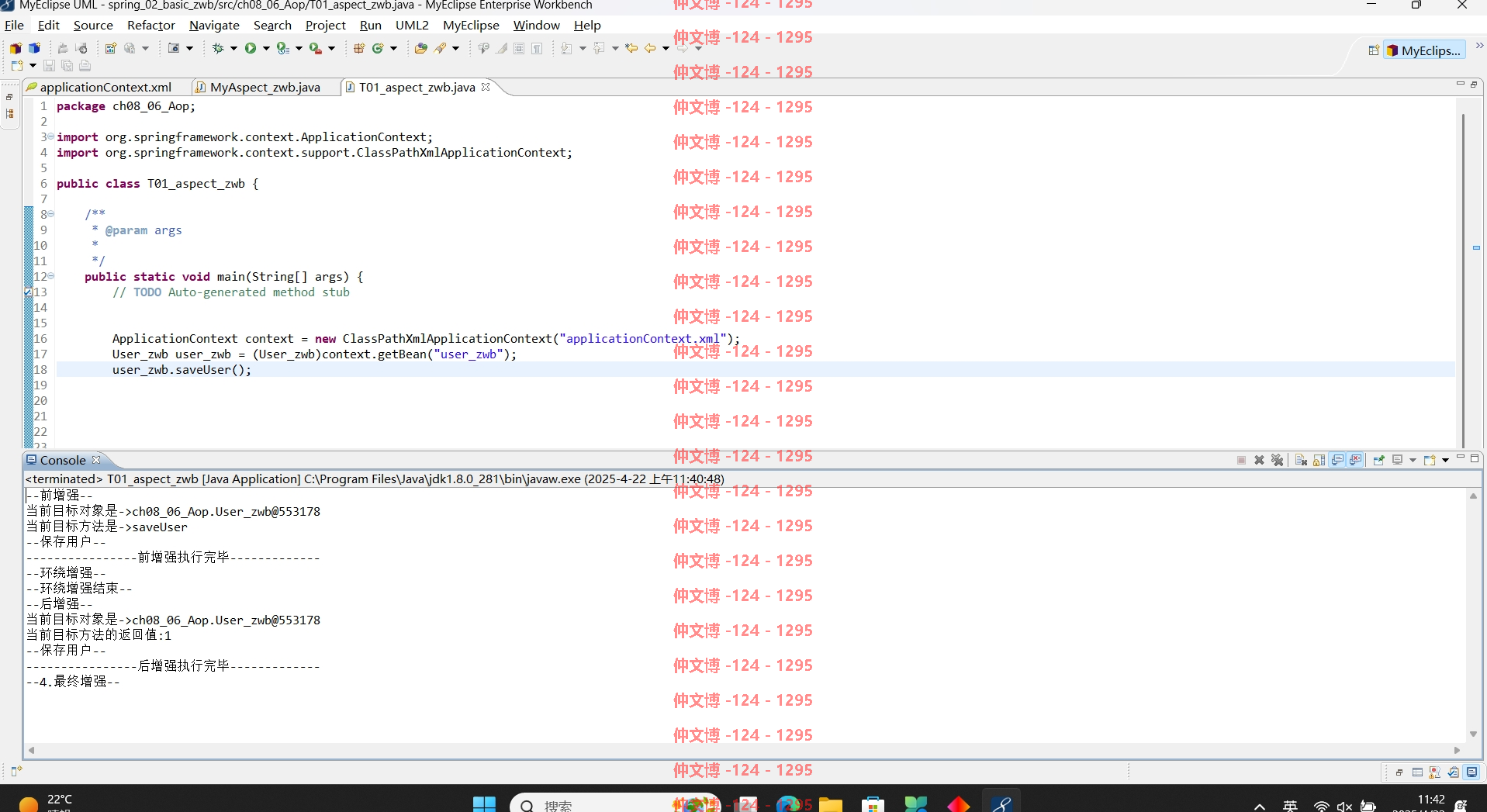1487x812 pixels.
Task: Open the File menu
Action: [x=14, y=26]
